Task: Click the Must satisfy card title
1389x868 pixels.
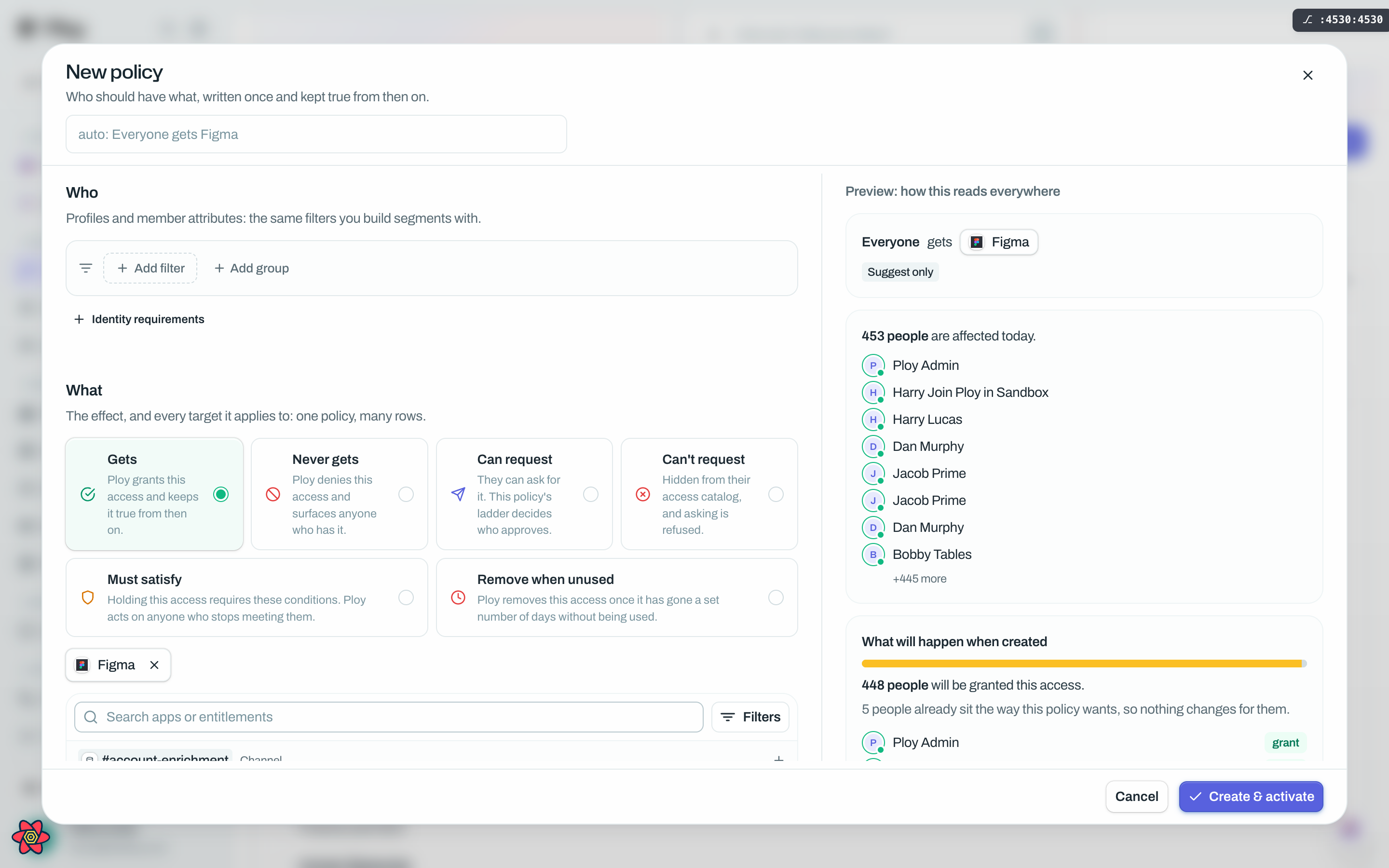Action: click(144, 579)
